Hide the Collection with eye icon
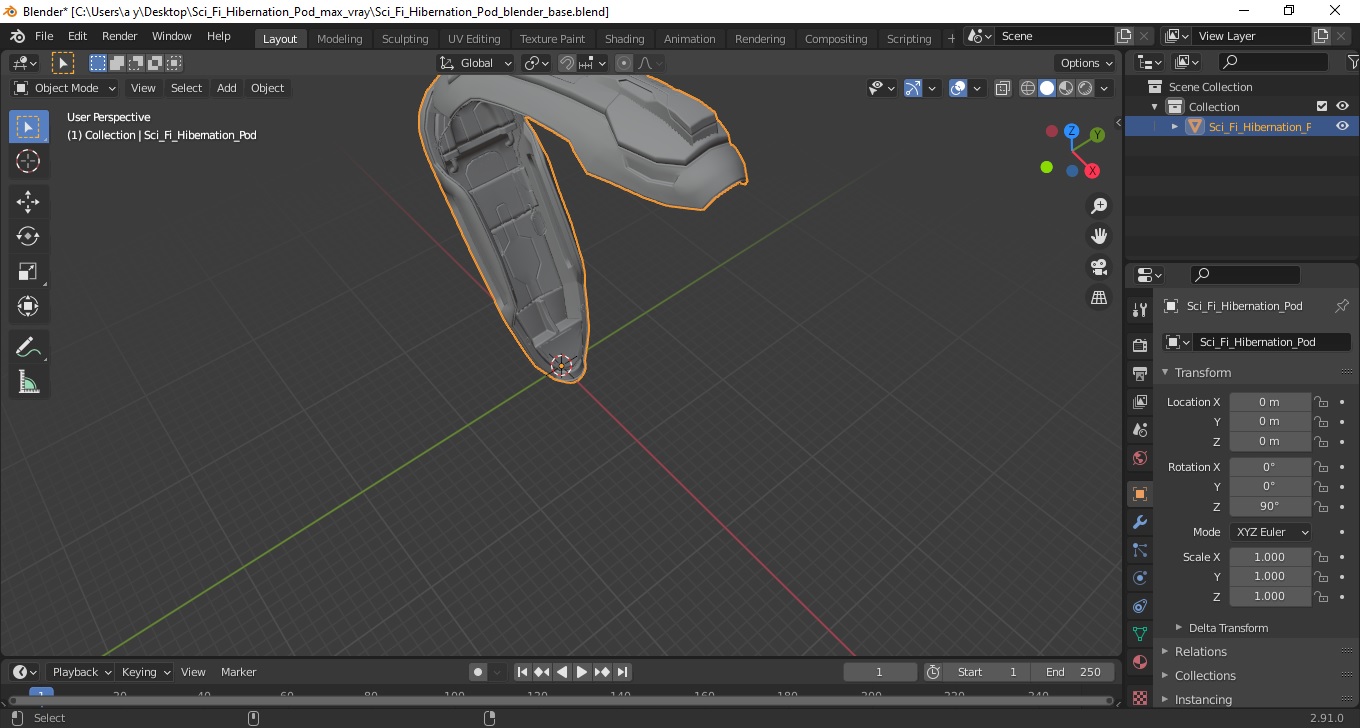 pyautogui.click(x=1342, y=106)
